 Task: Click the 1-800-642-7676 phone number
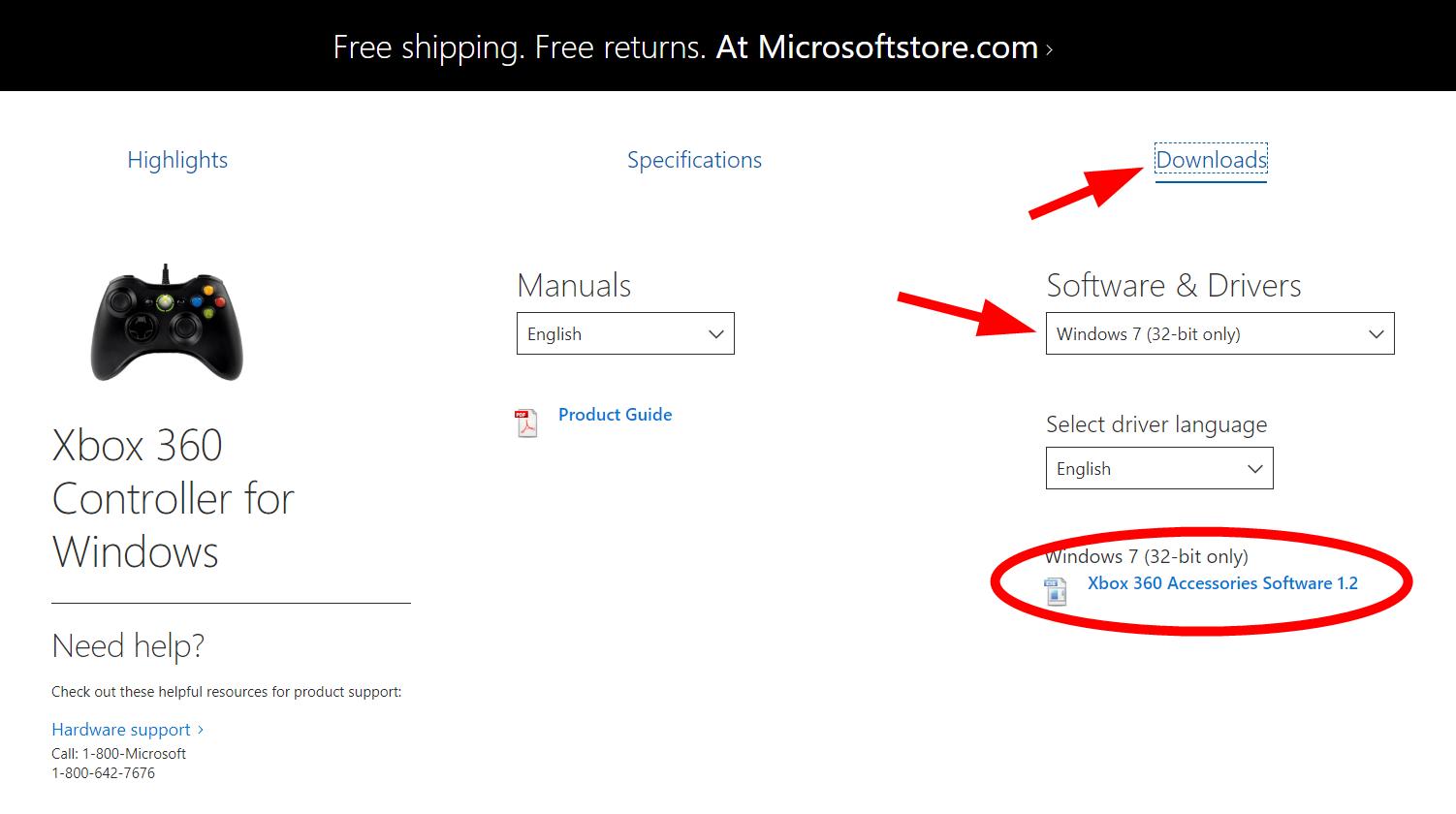click(103, 773)
